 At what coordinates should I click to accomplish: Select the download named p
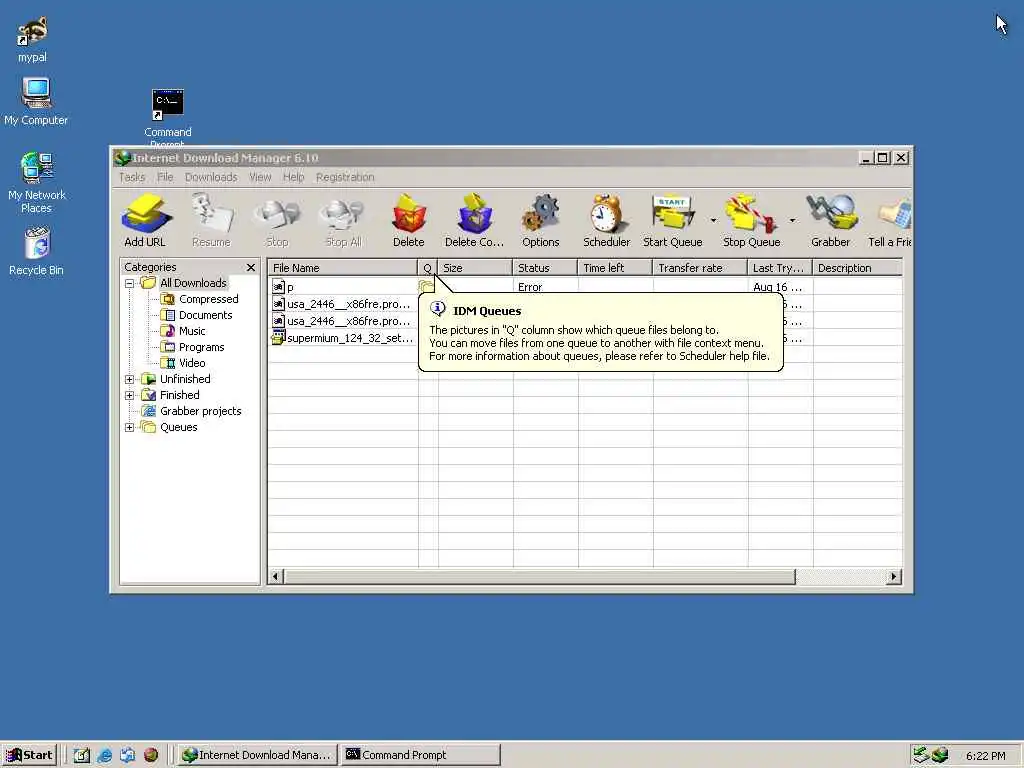coord(291,287)
